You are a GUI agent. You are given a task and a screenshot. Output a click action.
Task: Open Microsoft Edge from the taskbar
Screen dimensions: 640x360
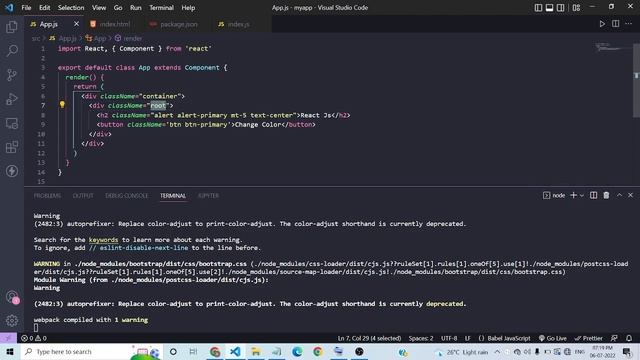(297, 351)
